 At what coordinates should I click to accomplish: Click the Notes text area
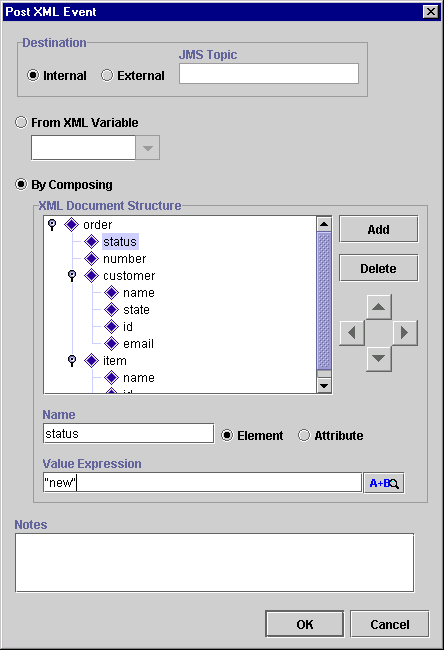214,563
